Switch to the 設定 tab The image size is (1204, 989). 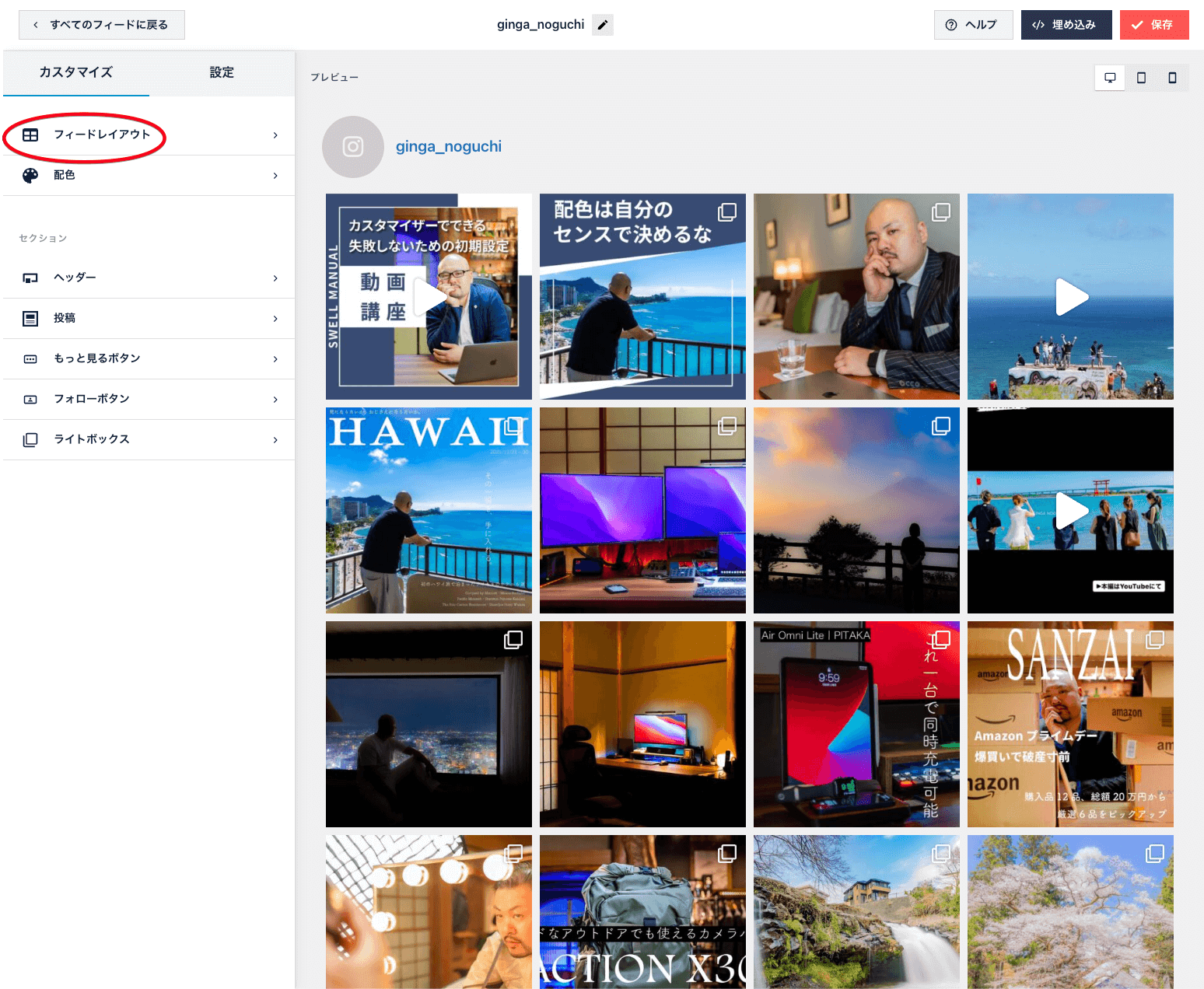[x=222, y=73]
